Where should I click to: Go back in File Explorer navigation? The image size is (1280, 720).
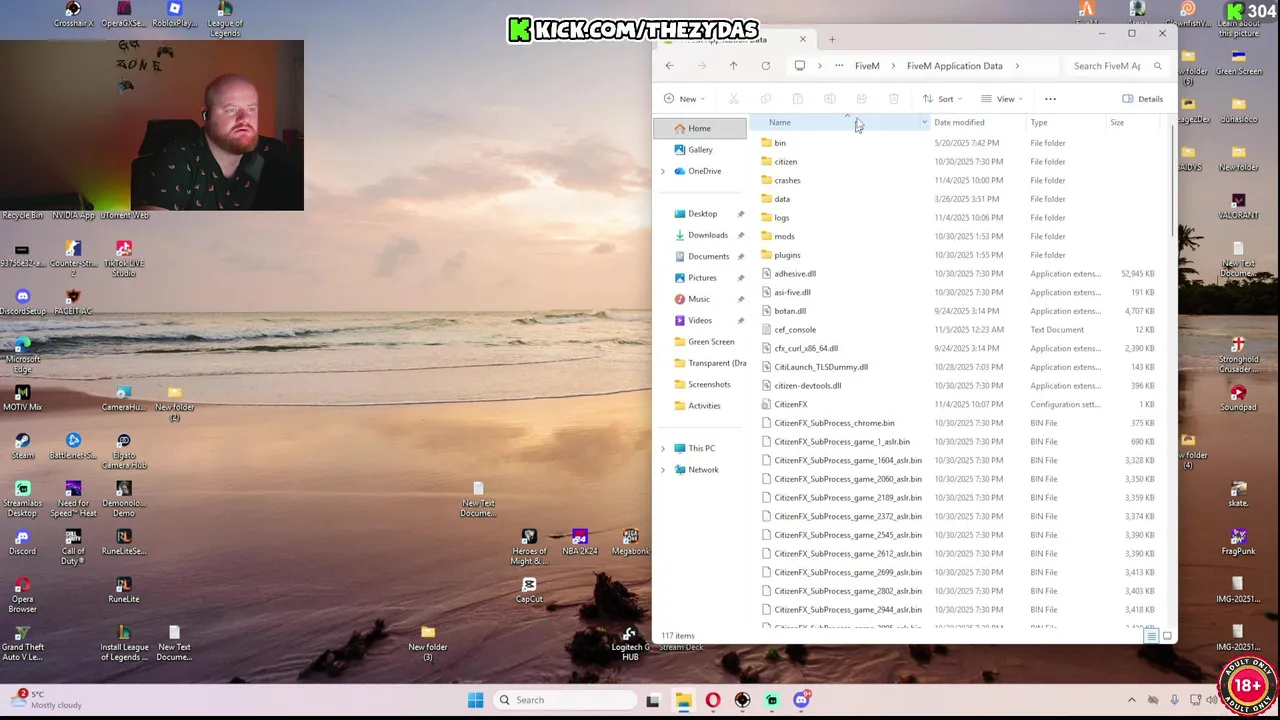669,66
